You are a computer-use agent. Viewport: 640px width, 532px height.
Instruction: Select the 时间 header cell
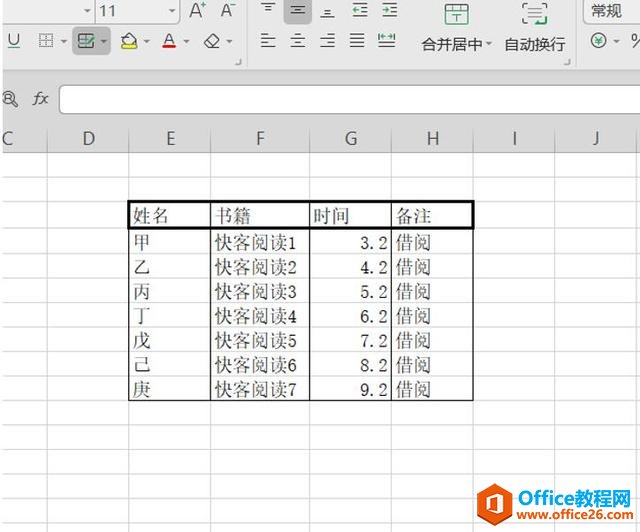coord(351,215)
